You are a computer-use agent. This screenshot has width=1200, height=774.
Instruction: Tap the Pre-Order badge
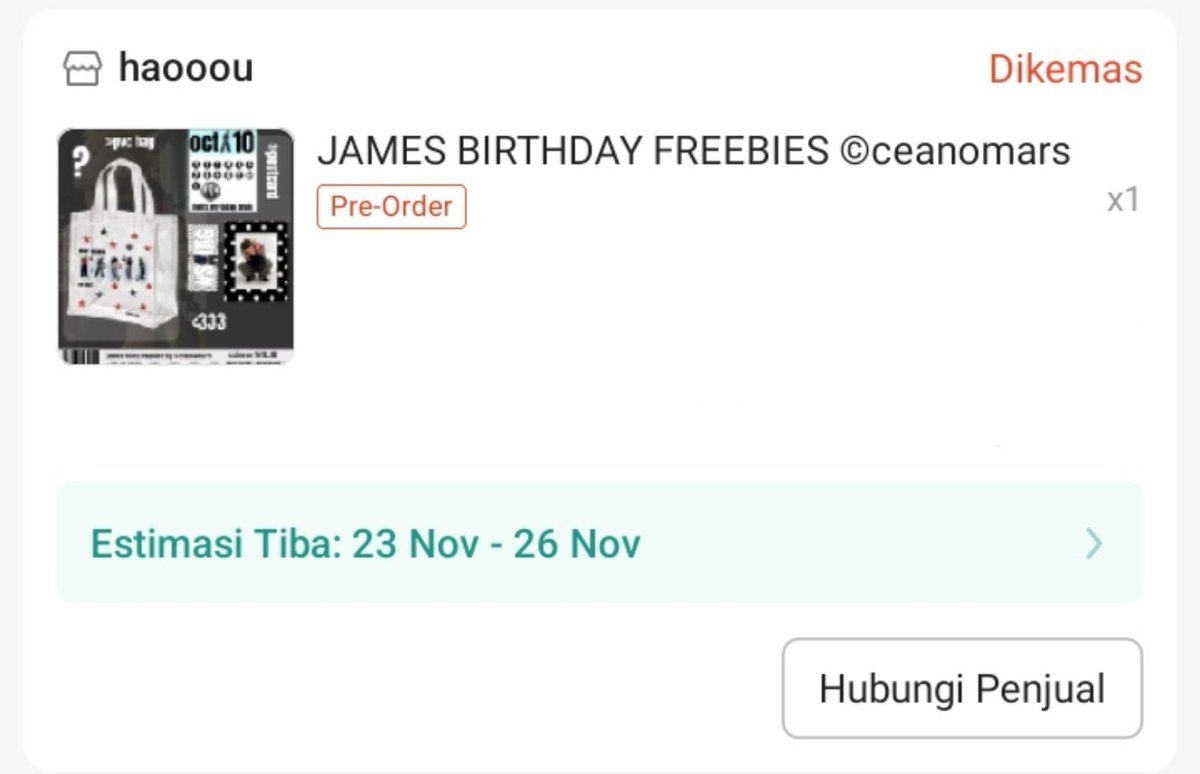tap(391, 207)
